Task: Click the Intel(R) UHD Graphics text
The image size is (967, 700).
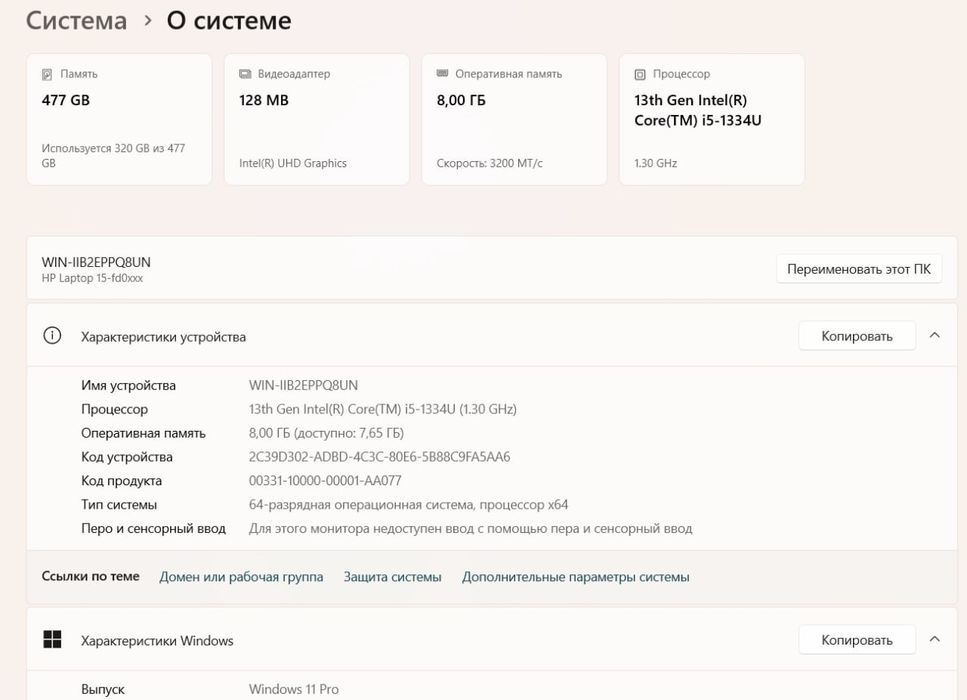Action: pyautogui.click(x=293, y=163)
